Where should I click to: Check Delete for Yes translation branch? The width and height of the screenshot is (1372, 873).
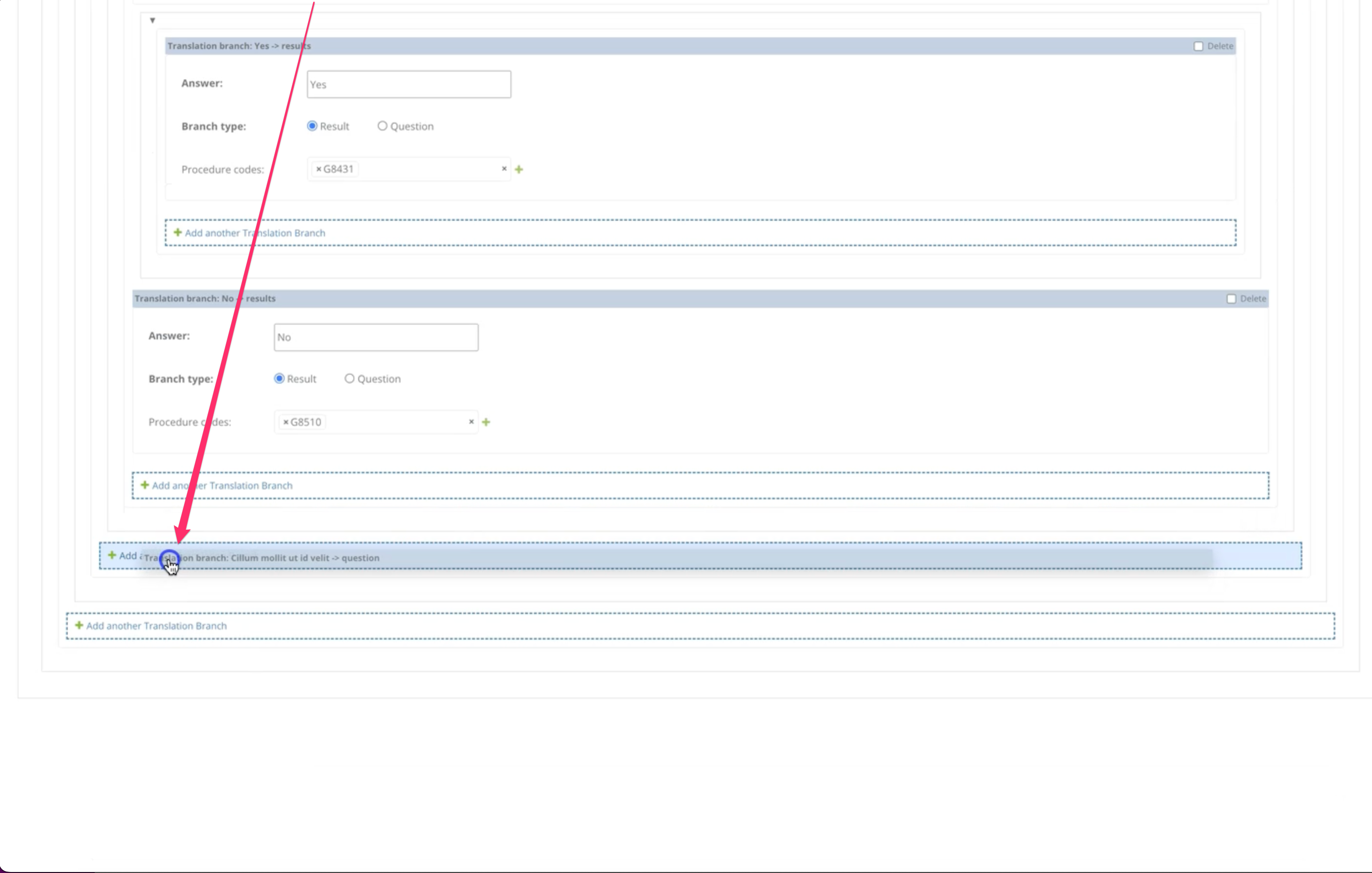click(1198, 46)
